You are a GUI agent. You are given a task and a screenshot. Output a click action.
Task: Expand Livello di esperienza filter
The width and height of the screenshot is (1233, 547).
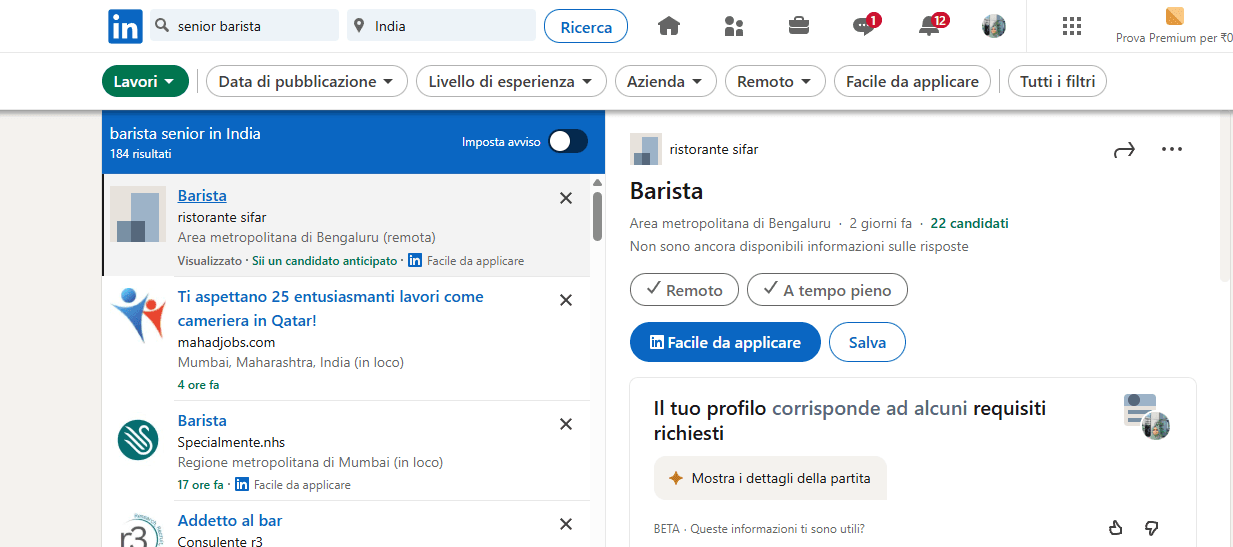coord(511,82)
